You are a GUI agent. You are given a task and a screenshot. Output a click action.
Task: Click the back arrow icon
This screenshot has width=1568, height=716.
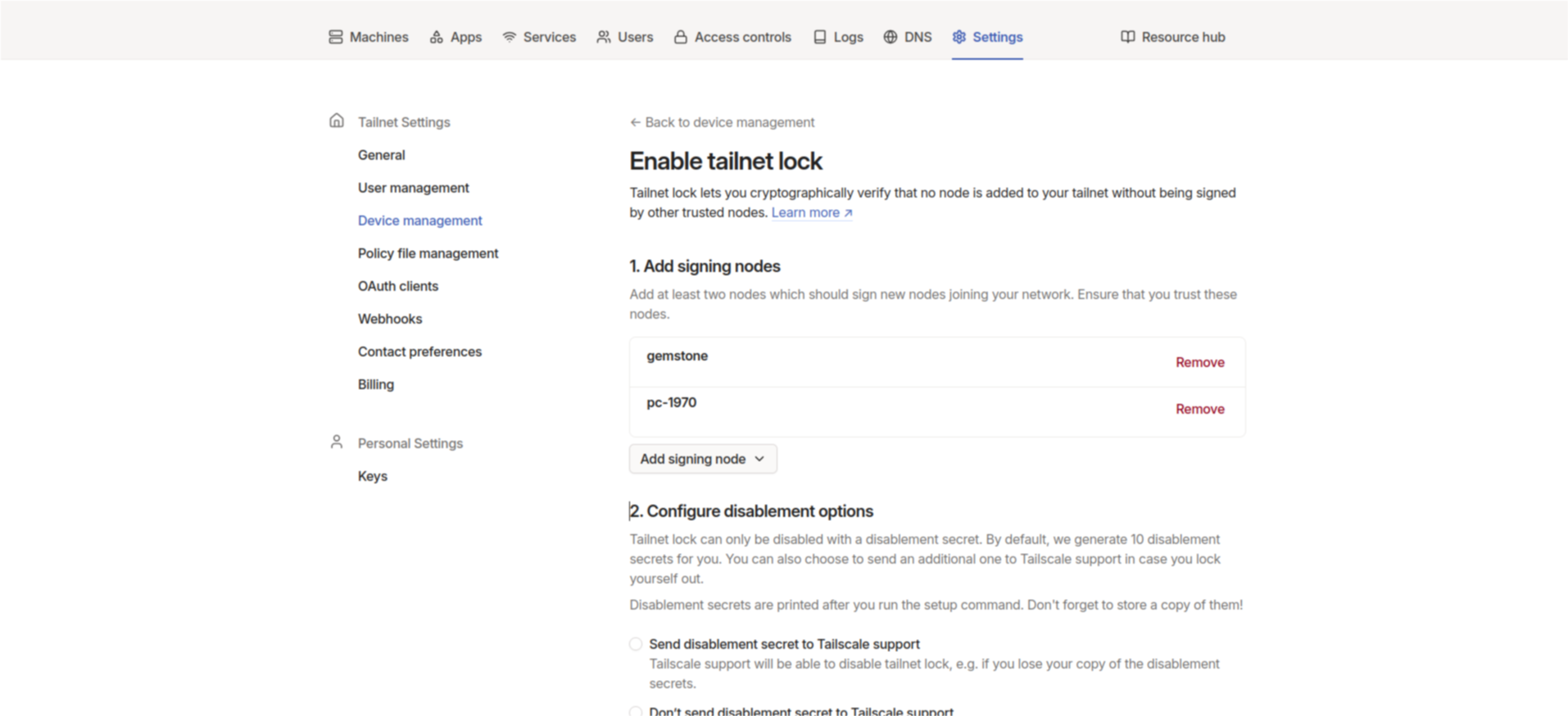tap(635, 122)
